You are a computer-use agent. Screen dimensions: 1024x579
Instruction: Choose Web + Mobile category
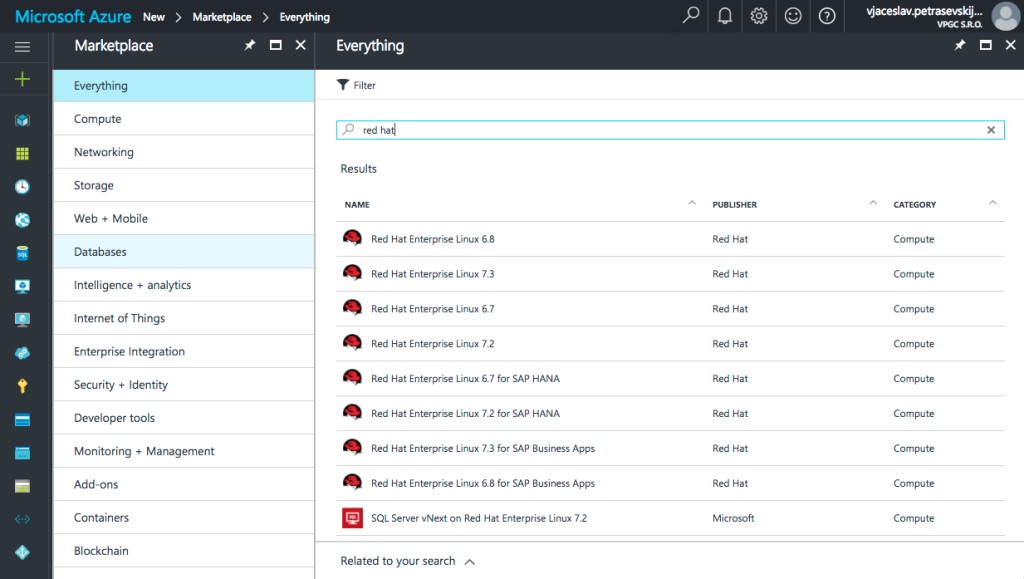pyautogui.click(x=184, y=219)
